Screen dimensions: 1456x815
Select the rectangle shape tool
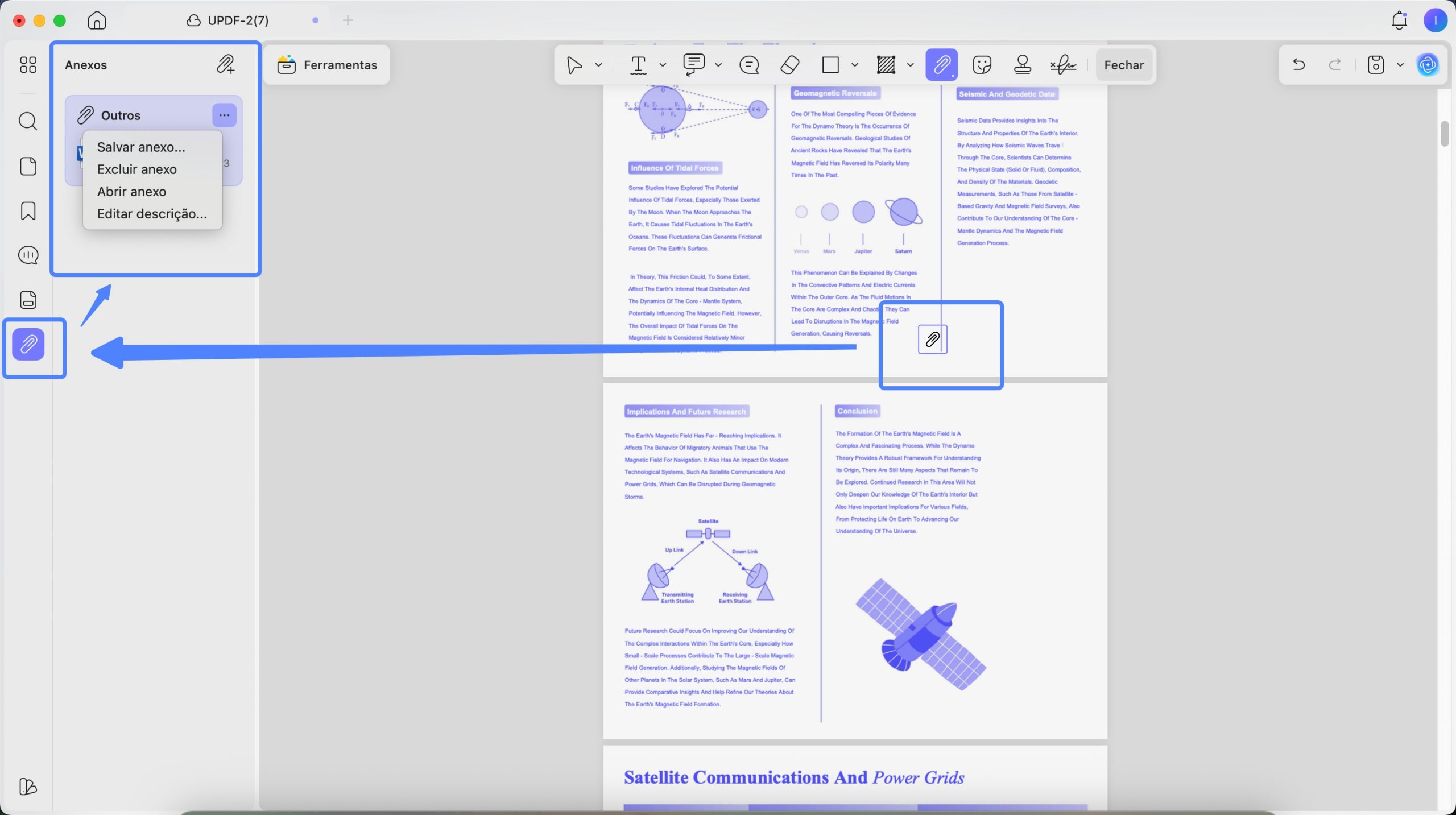pos(830,65)
